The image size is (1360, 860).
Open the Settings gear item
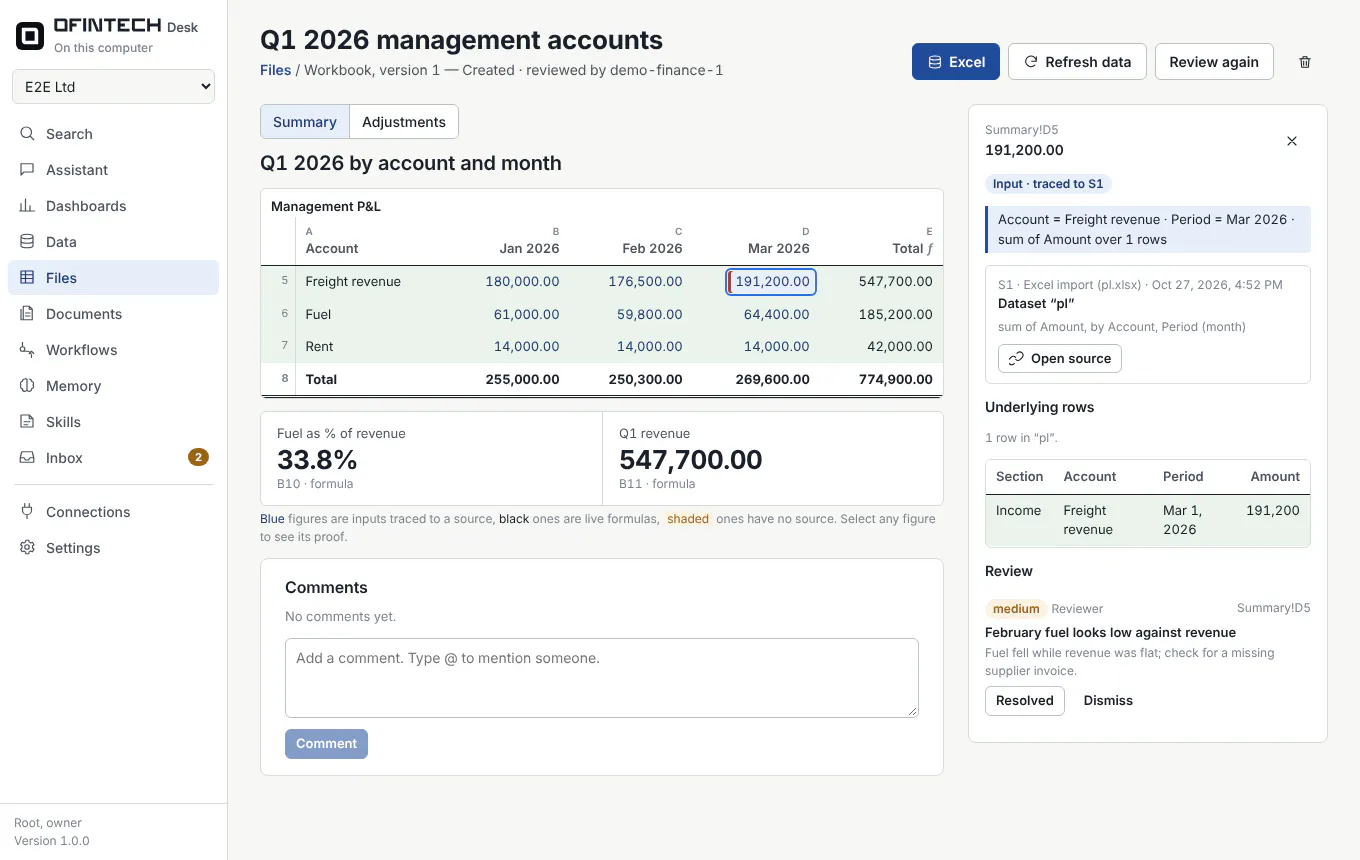click(x=113, y=548)
